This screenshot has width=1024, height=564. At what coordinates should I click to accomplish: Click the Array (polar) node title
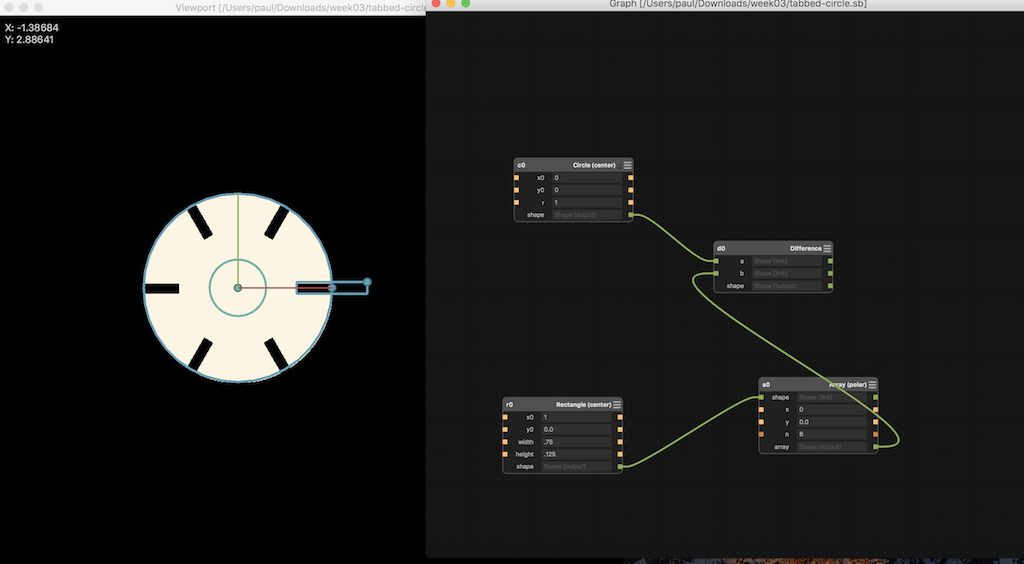[848, 384]
